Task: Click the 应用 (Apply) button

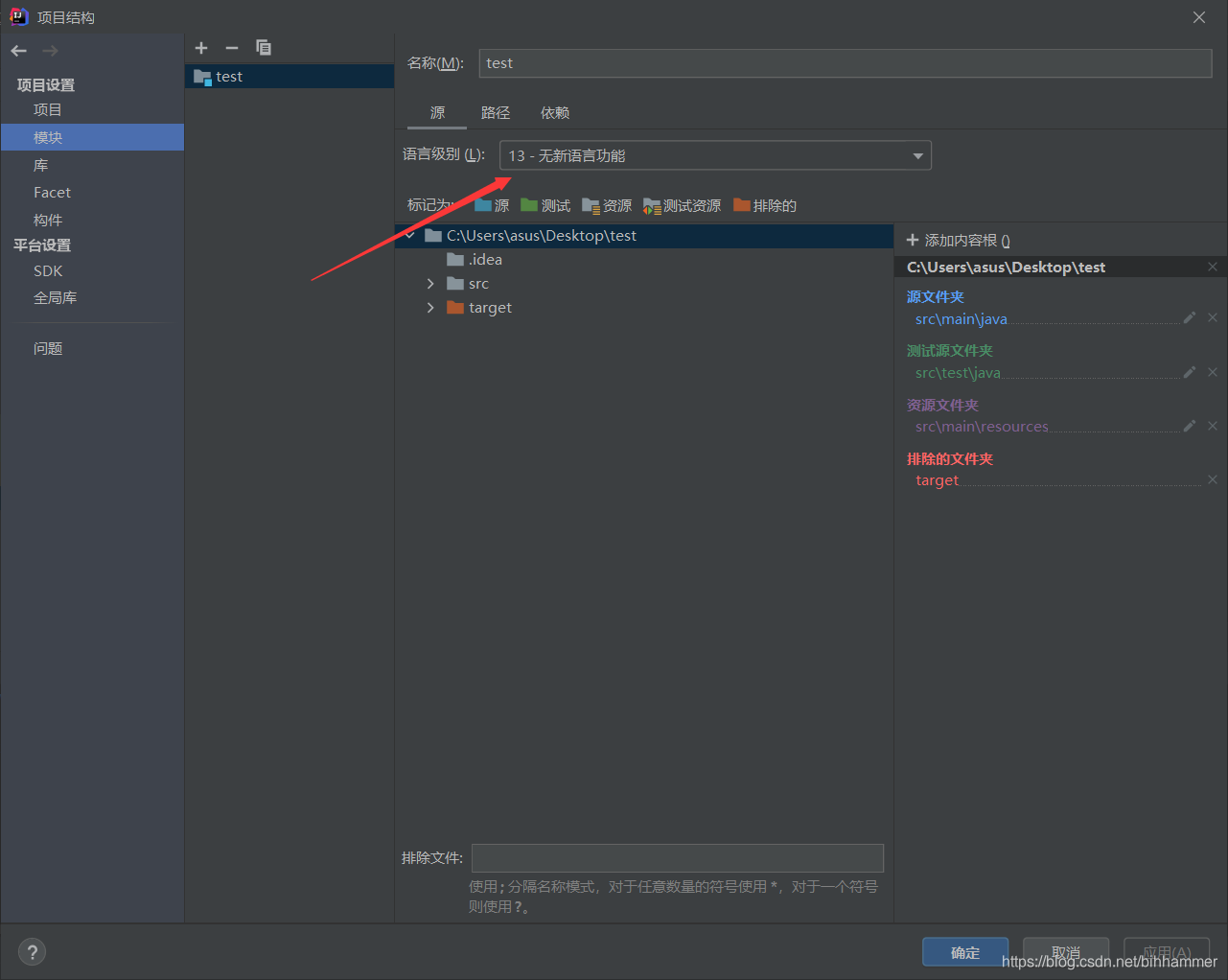Action: coord(1167,952)
